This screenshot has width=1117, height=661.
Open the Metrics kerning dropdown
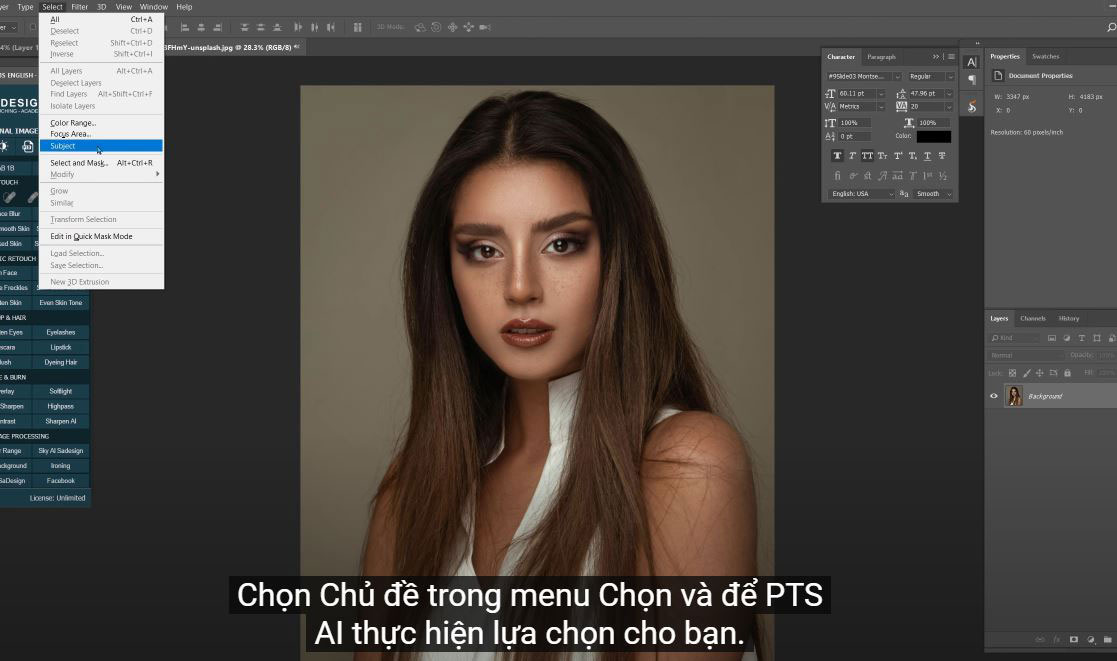tap(881, 107)
